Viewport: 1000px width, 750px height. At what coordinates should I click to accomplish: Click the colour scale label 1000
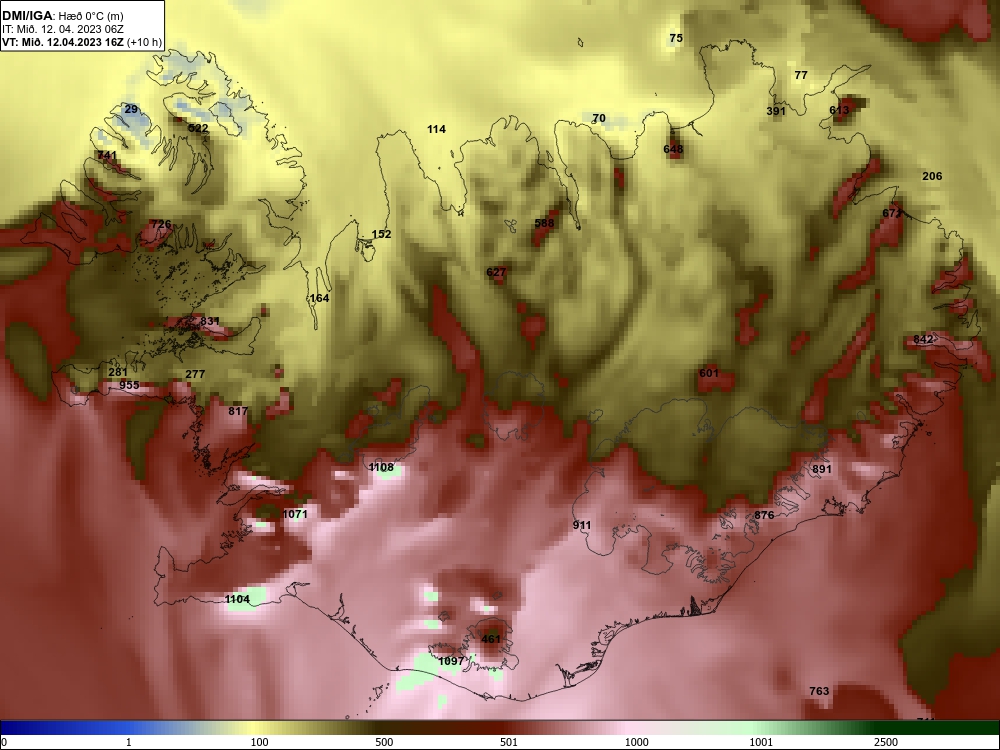click(637, 742)
